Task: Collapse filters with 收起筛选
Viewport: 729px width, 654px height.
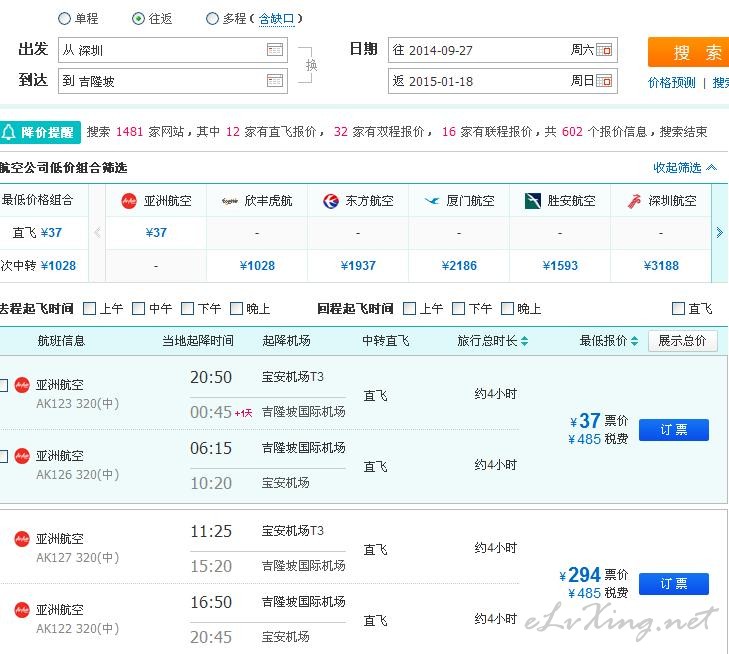Action: coord(685,167)
